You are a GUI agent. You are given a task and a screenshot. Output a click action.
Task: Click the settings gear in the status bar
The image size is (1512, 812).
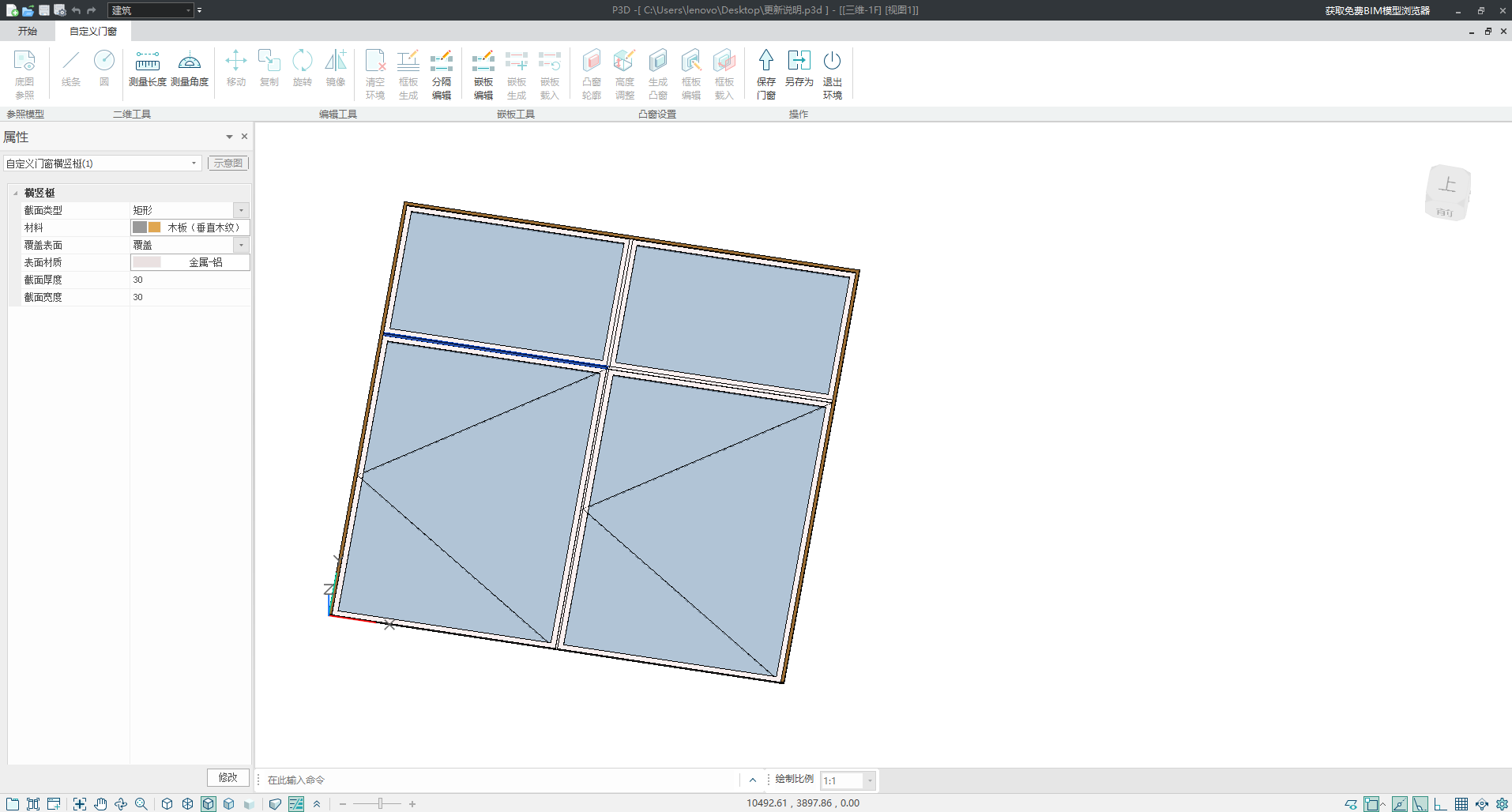coord(1502,803)
